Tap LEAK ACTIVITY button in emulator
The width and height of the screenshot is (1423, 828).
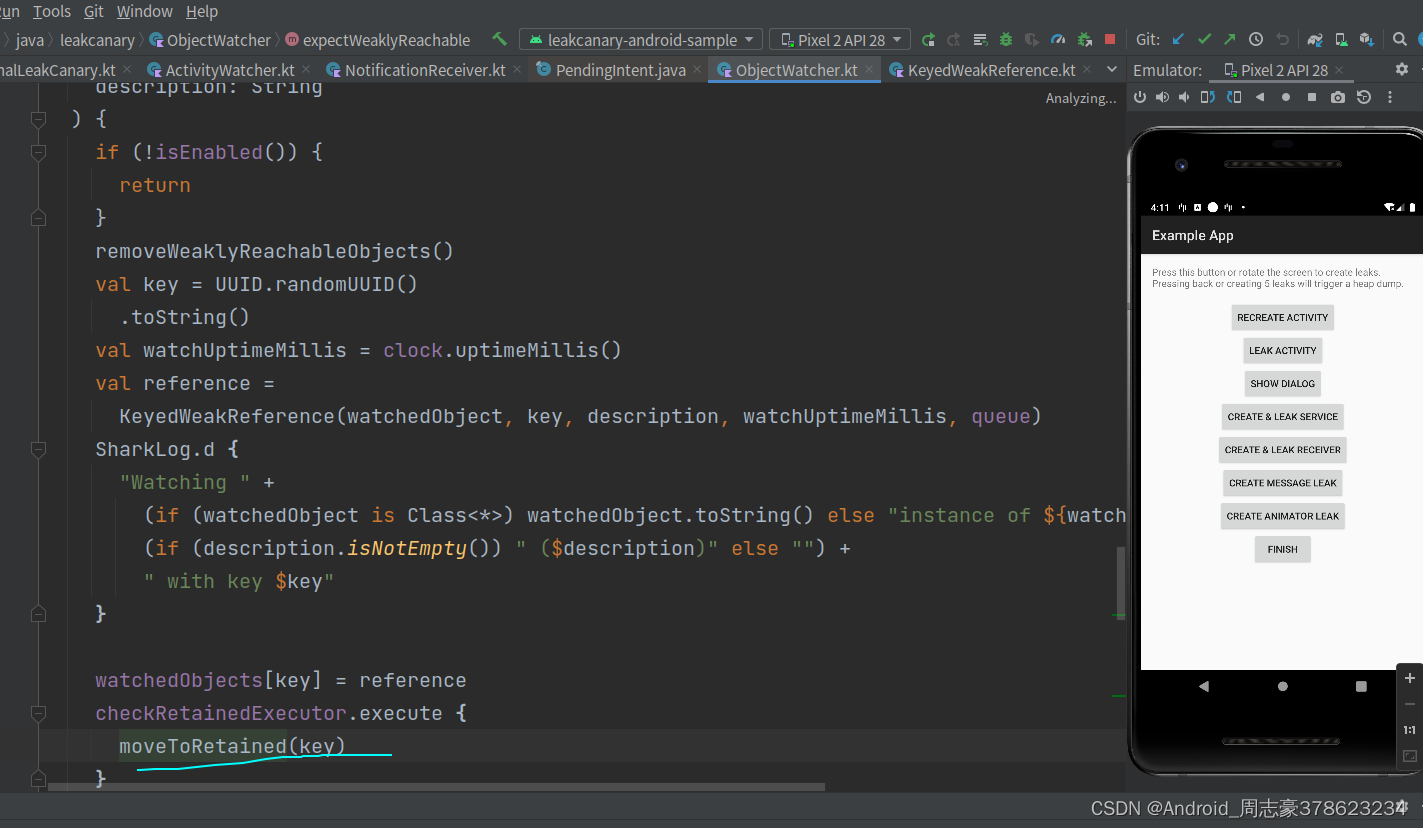[1282, 350]
